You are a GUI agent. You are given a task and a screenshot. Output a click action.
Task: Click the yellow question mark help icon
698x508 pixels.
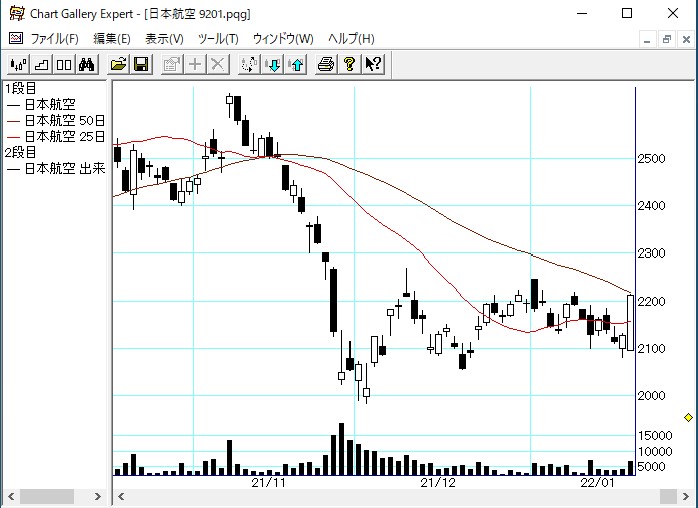pyautogui.click(x=349, y=65)
